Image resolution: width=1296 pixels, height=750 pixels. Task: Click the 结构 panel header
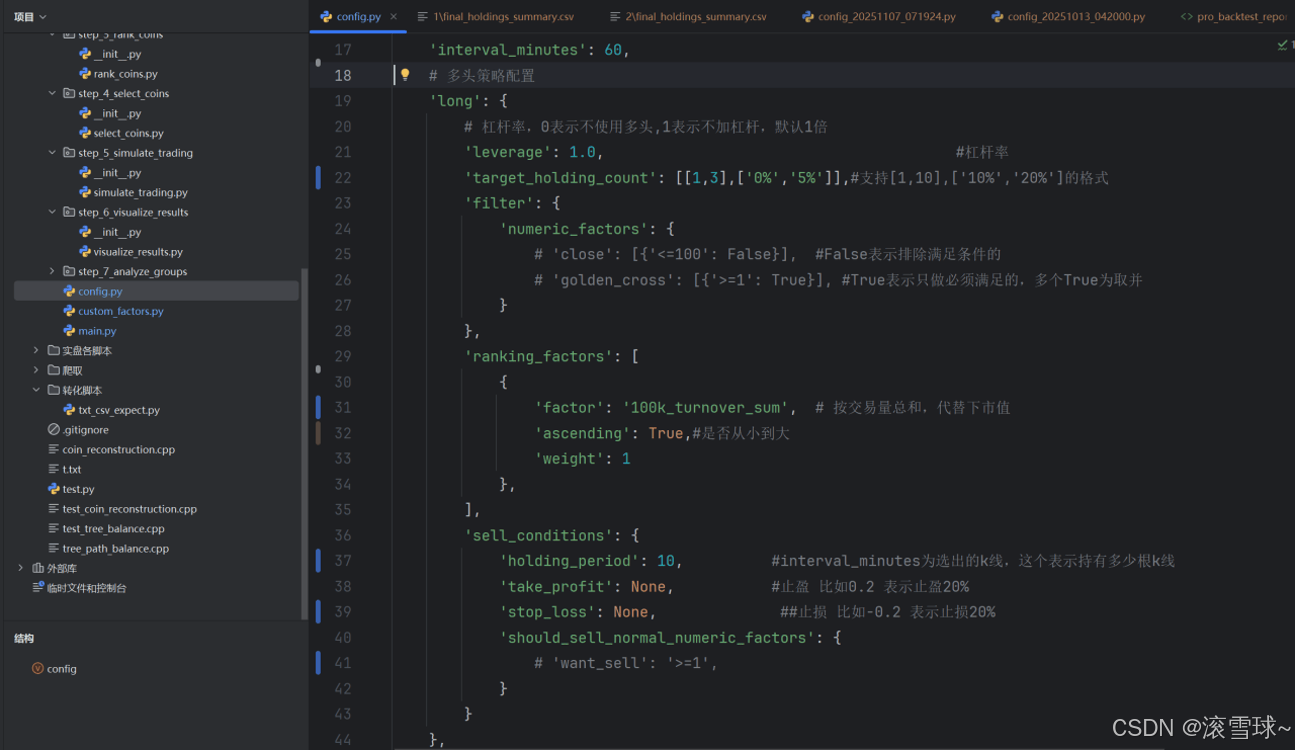point(24,638)
